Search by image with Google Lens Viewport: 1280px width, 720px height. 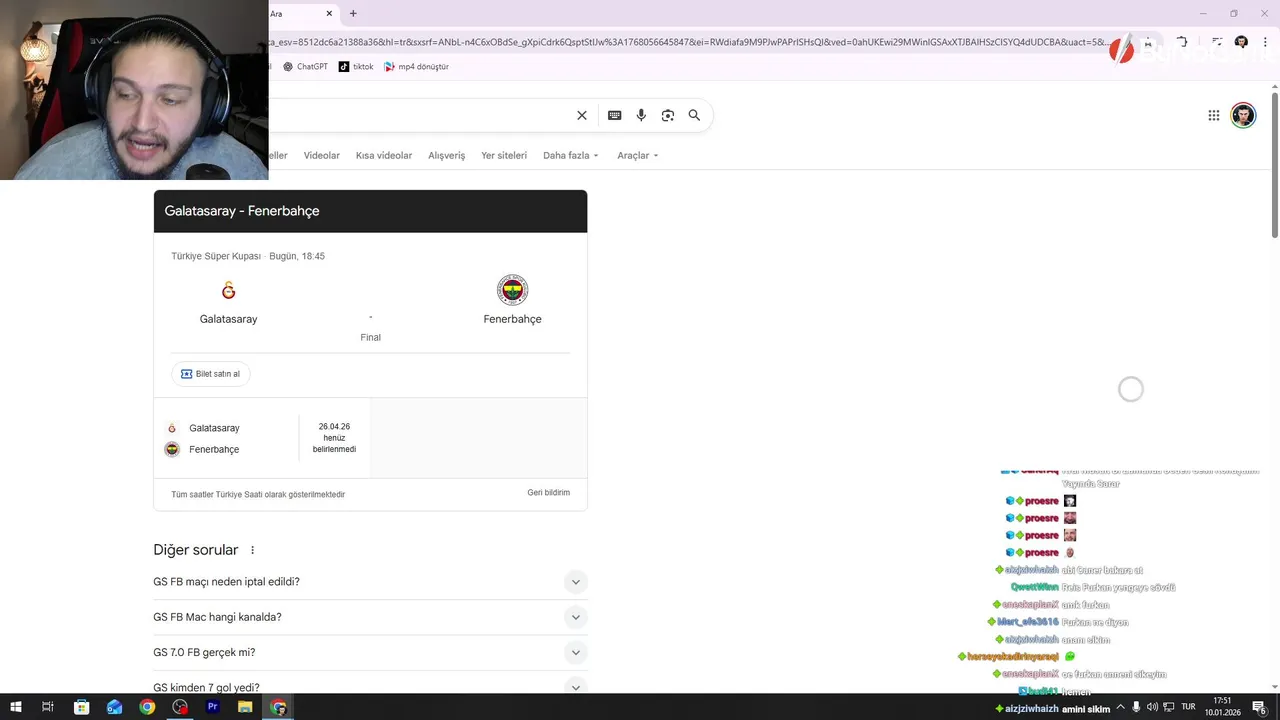click(x=668, y=115)
